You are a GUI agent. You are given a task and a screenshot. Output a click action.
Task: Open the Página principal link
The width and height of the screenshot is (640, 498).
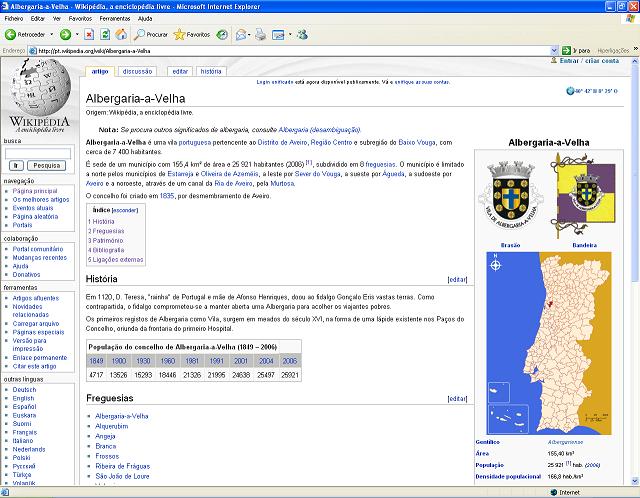(35, 191)
